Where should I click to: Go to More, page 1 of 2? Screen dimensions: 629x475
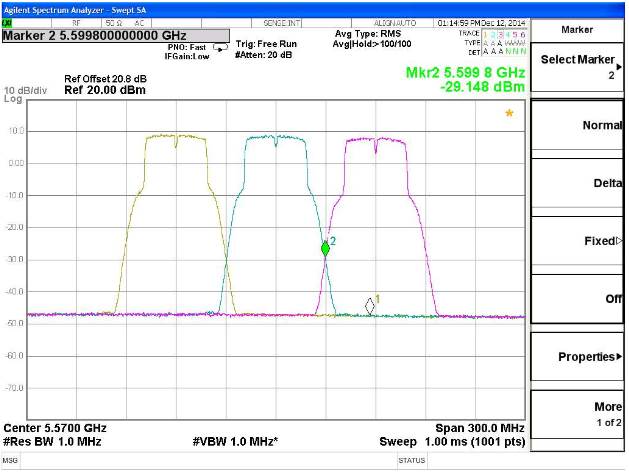point(577,413)
